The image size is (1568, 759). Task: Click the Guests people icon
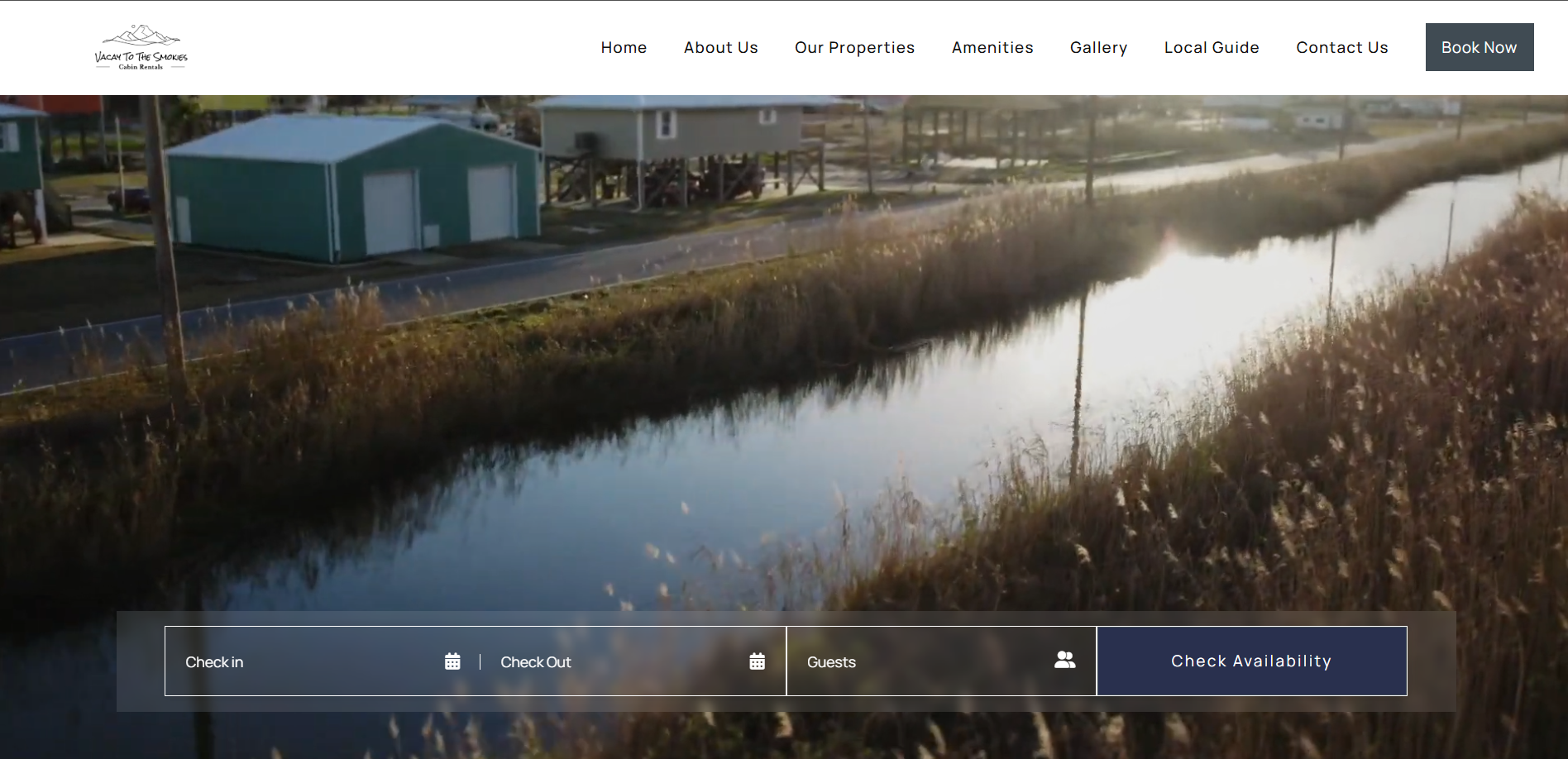[1064, 660]
